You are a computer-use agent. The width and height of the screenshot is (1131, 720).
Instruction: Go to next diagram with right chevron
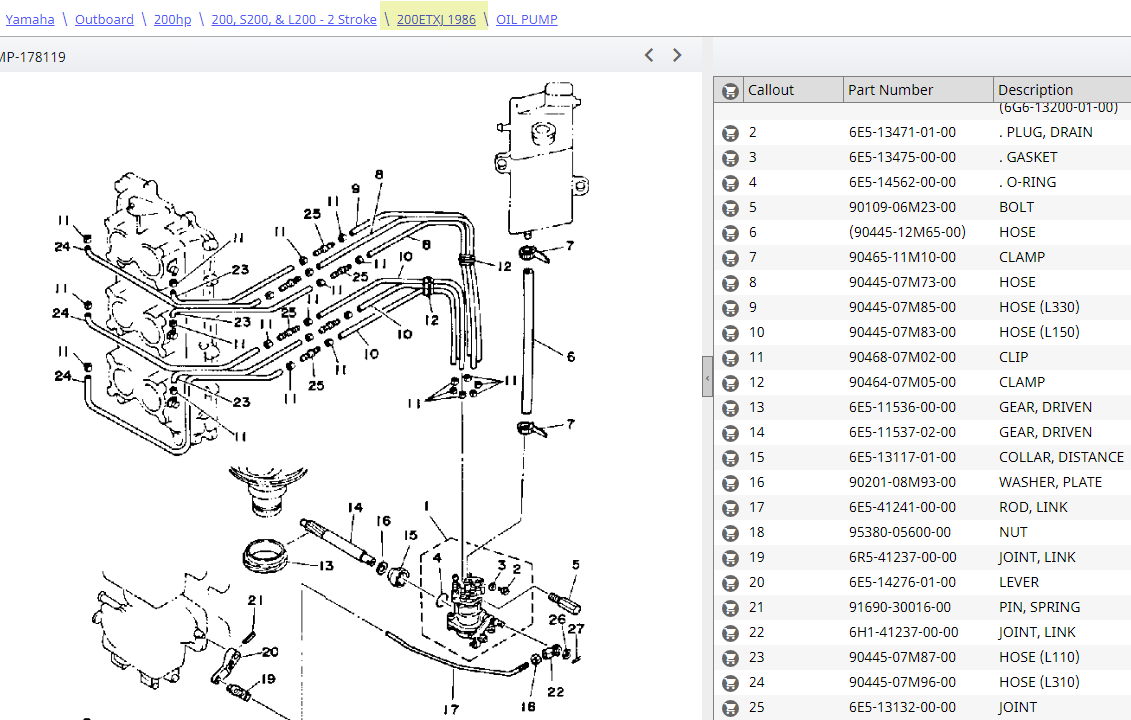[x=677, y=55]
